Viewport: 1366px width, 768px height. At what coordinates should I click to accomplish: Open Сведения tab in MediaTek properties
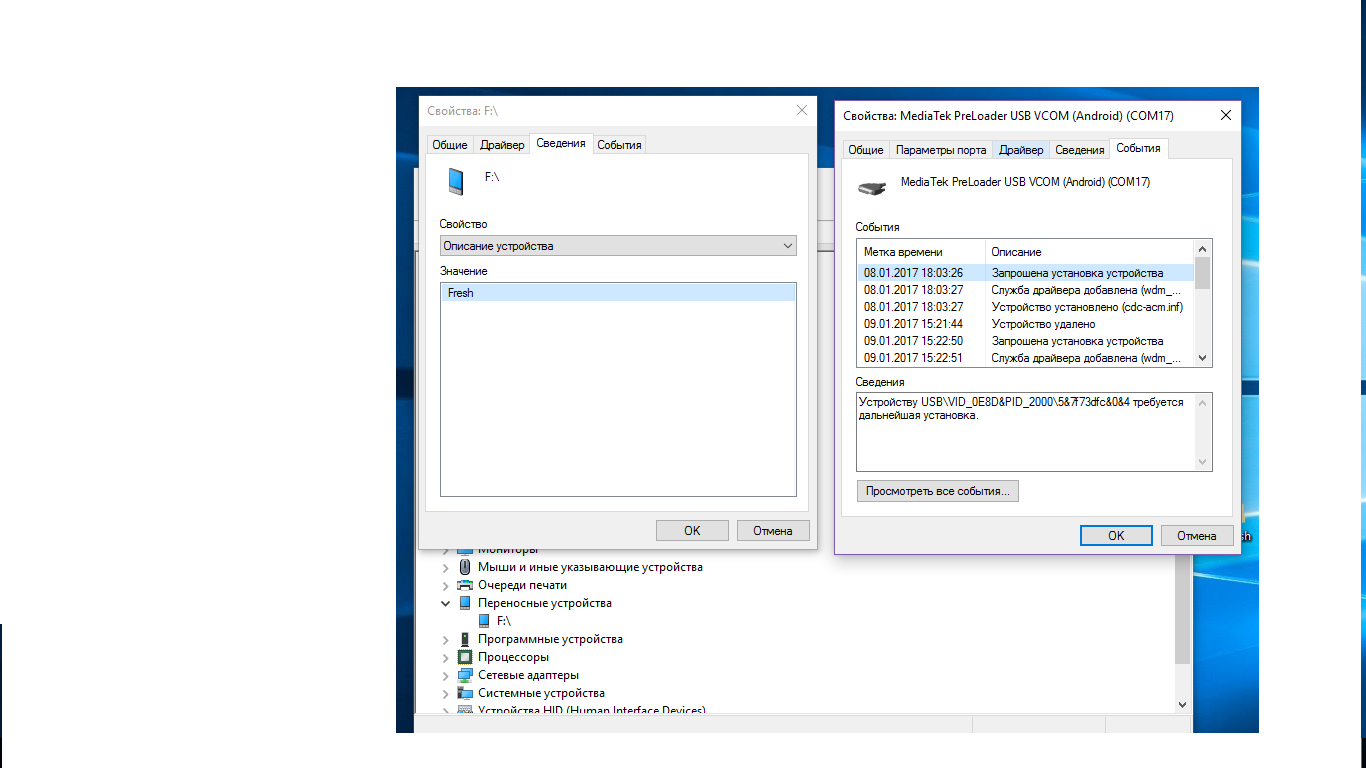(x=1080, y=150)
